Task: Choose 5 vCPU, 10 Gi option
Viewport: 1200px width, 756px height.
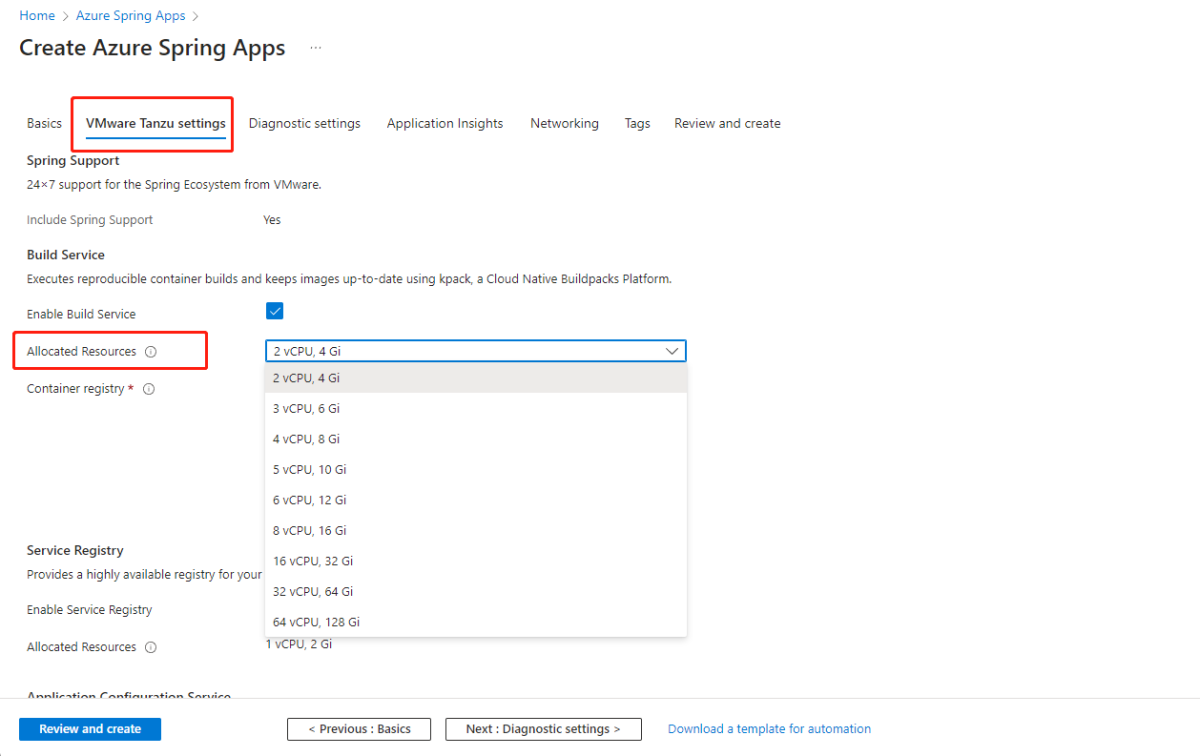Action: tap(476, 470)
